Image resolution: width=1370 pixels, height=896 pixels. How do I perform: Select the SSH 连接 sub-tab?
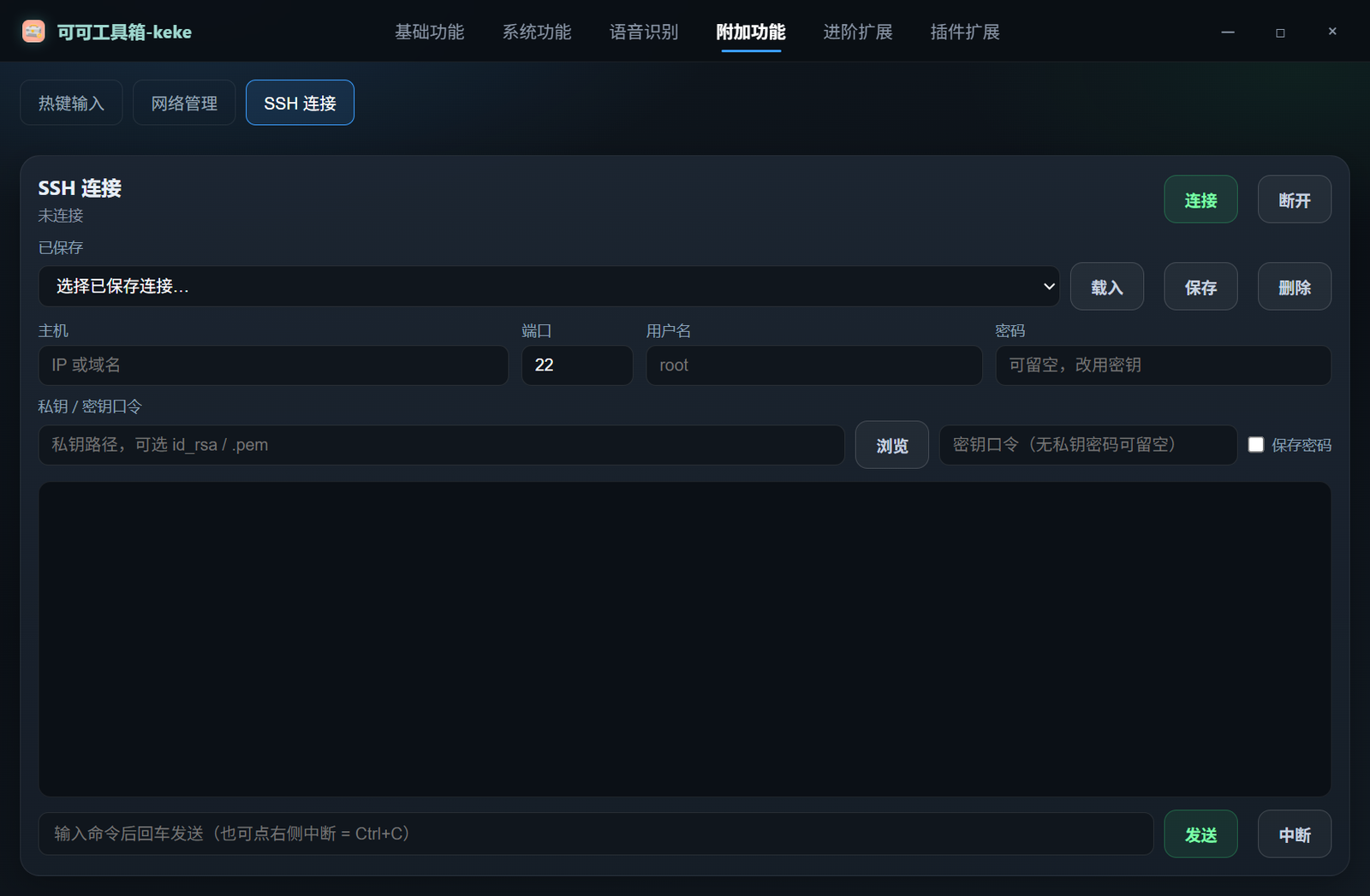[x=300, y=103]
